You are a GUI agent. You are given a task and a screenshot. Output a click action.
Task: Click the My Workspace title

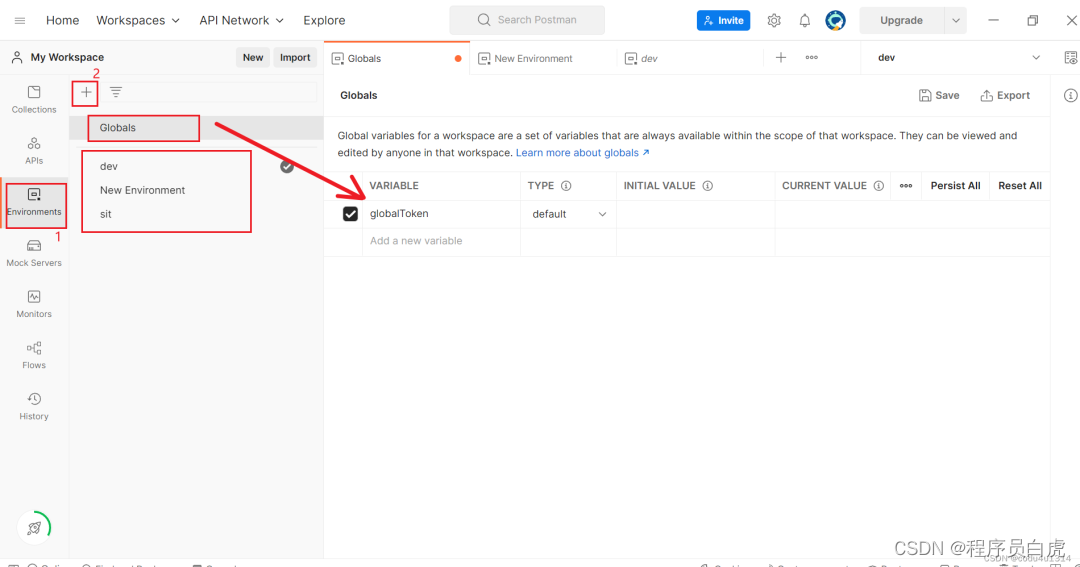coord(67,58)
